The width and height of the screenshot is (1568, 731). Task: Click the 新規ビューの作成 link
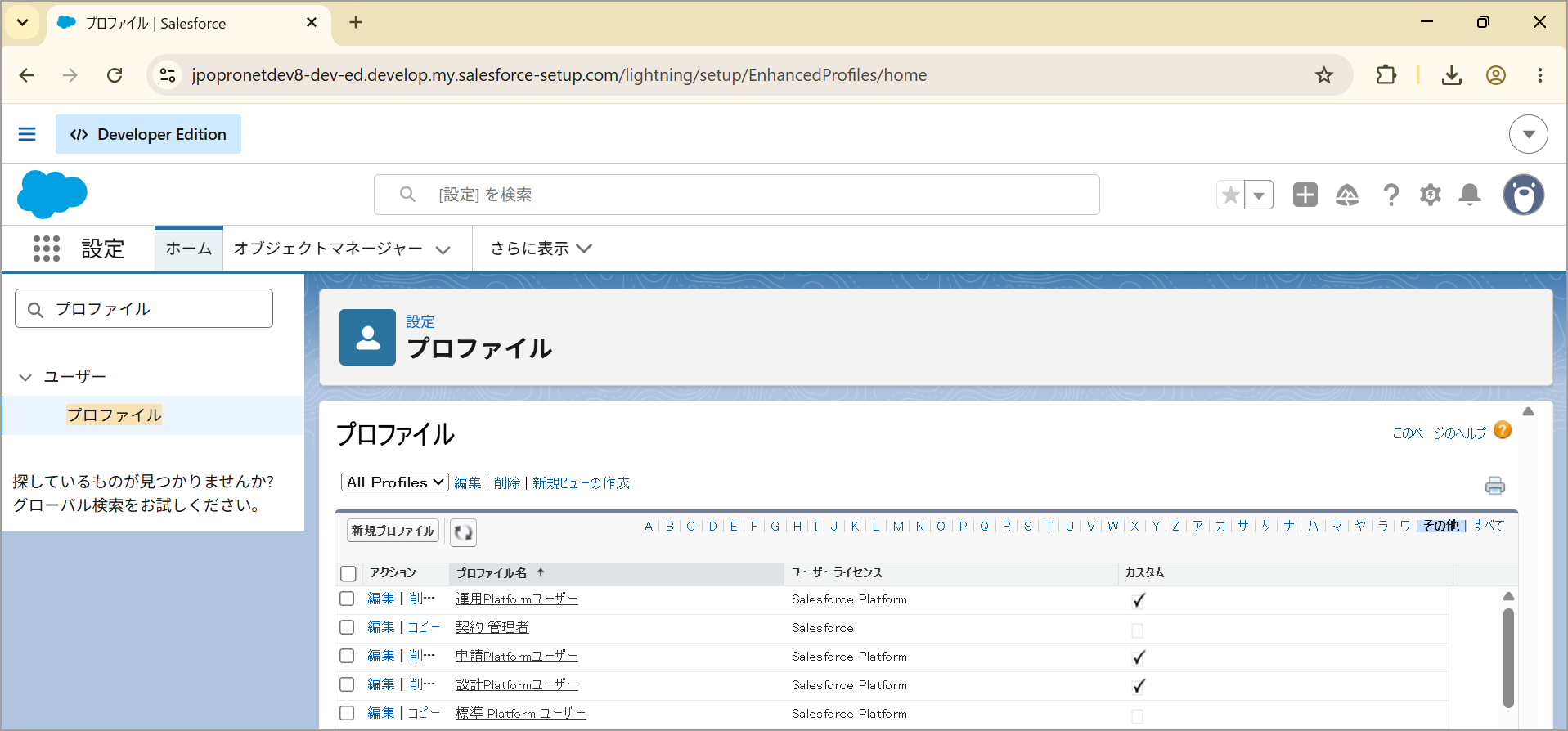click(x=582, y=483)
